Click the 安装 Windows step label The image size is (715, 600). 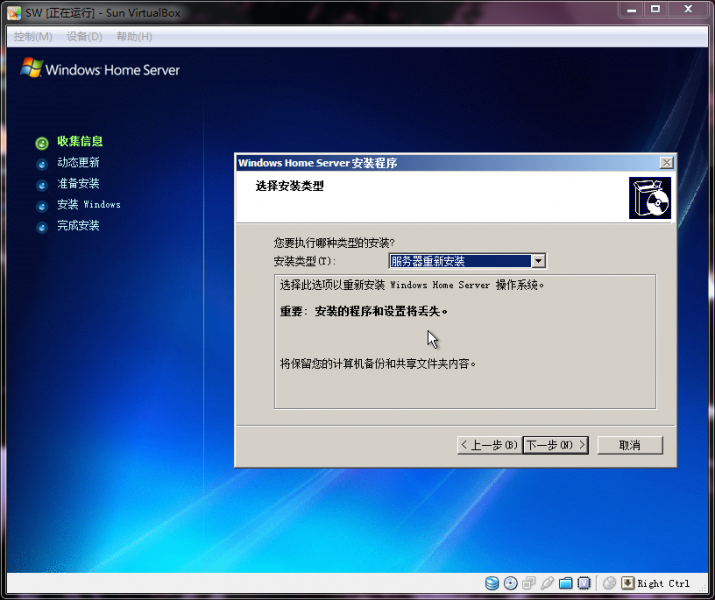point(89,204)
